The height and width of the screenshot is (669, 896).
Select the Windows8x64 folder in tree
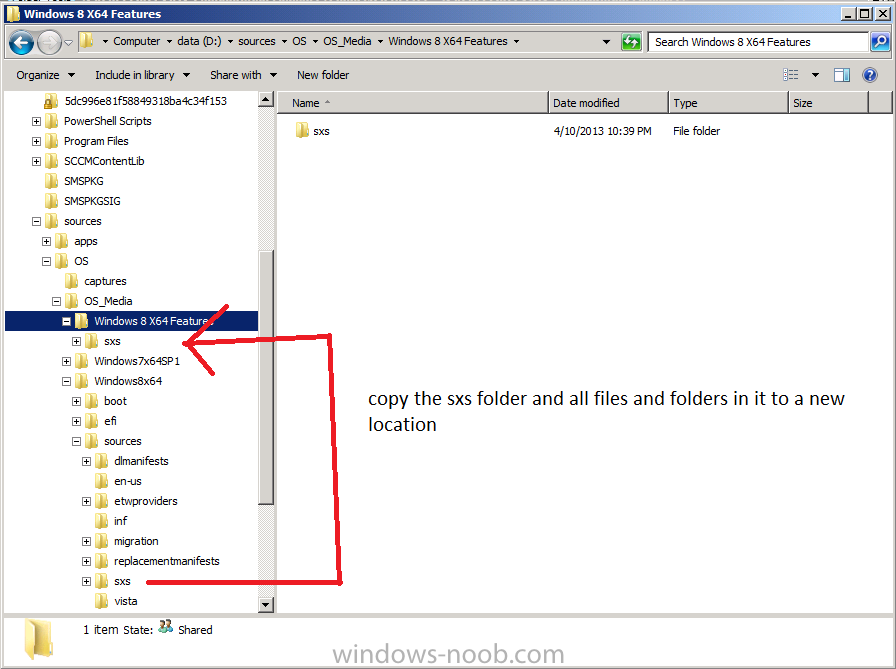[128, 381]
